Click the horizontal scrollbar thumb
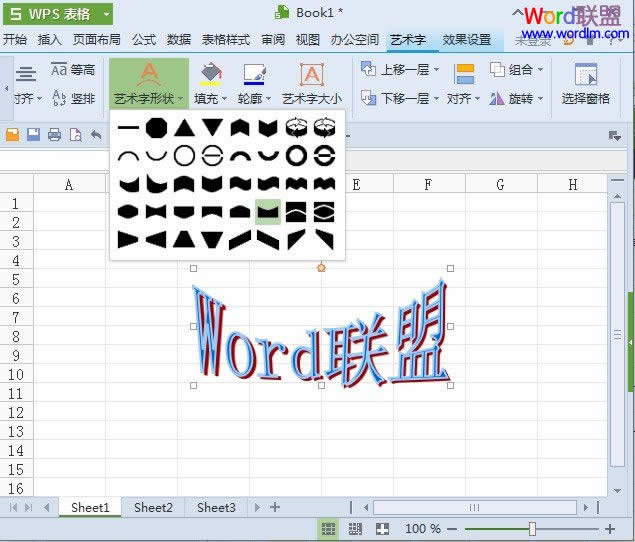Viewport: 635px width, 542px height. 475,507
